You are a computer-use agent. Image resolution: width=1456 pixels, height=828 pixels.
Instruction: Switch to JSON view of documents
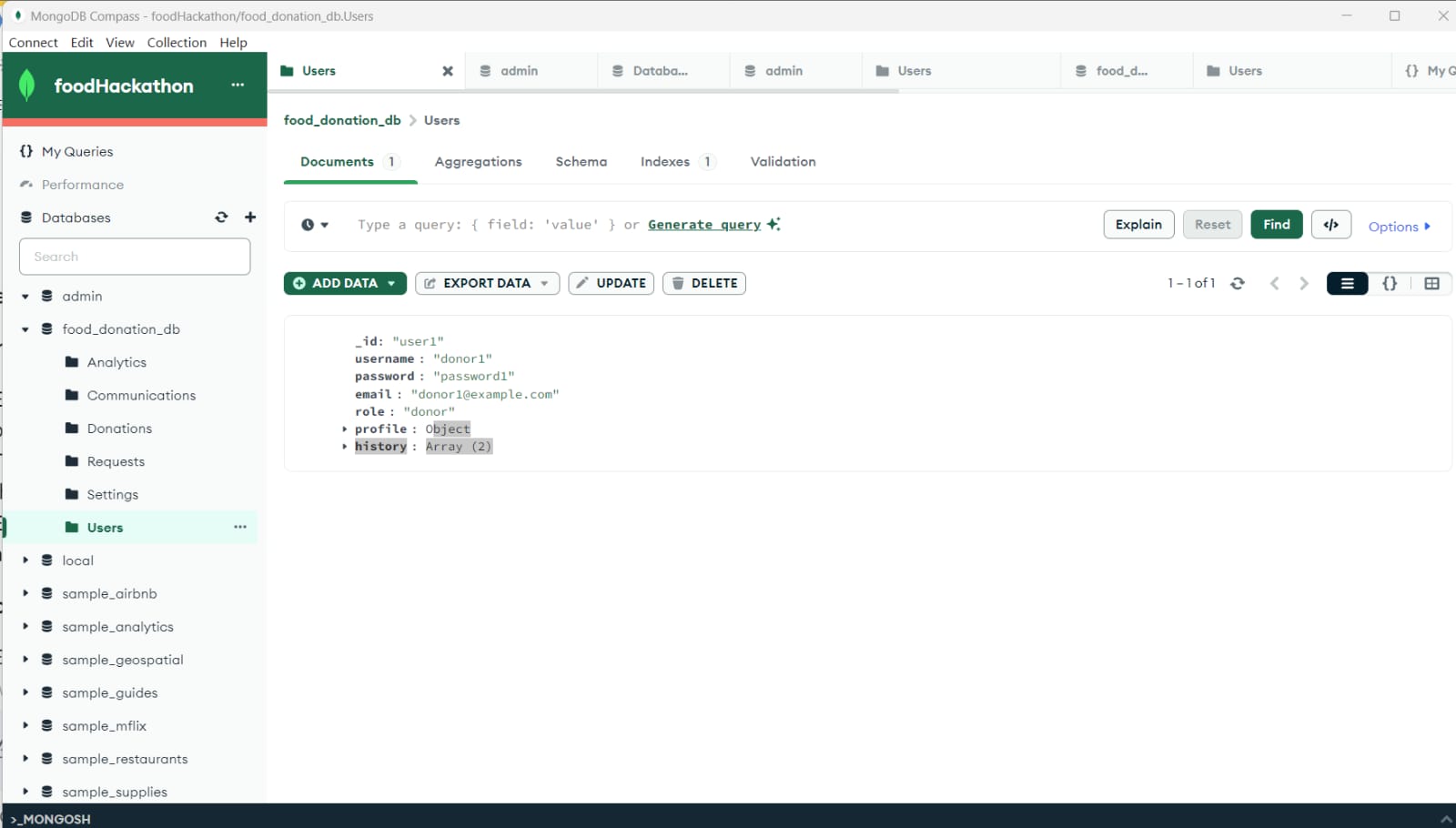pos(1390,283)
